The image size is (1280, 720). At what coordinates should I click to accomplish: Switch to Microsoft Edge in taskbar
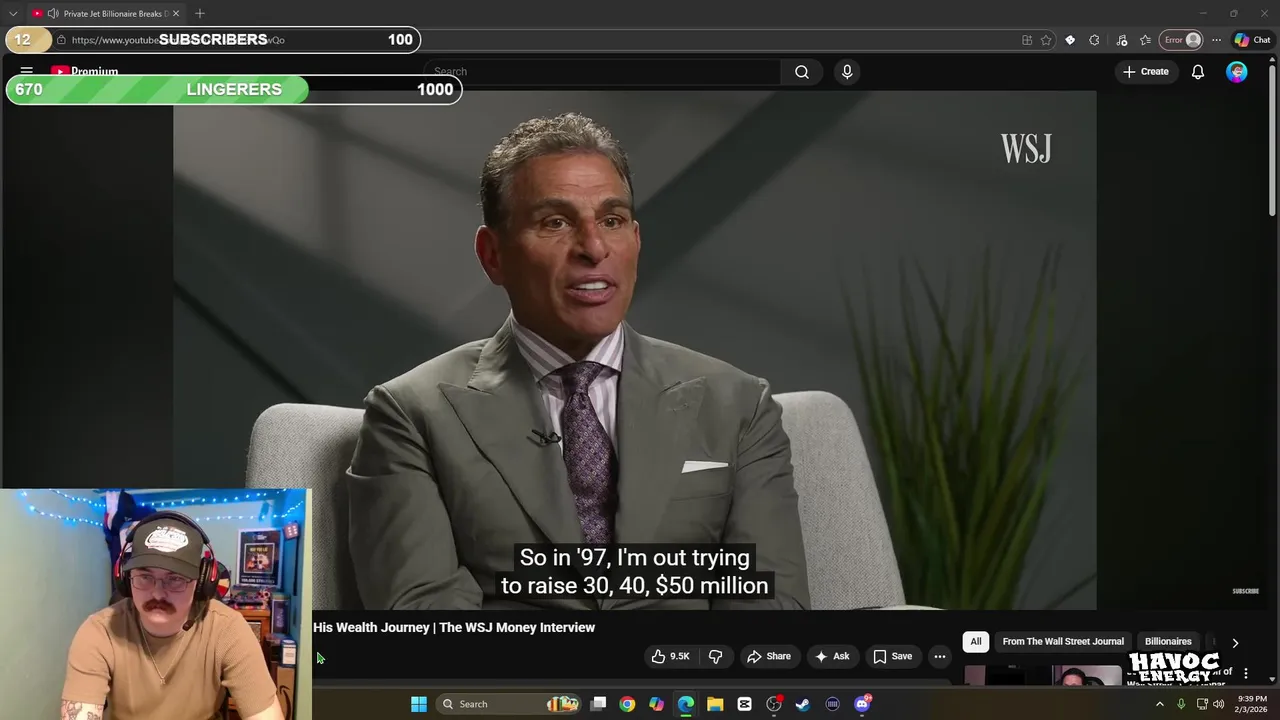[686, 704]
